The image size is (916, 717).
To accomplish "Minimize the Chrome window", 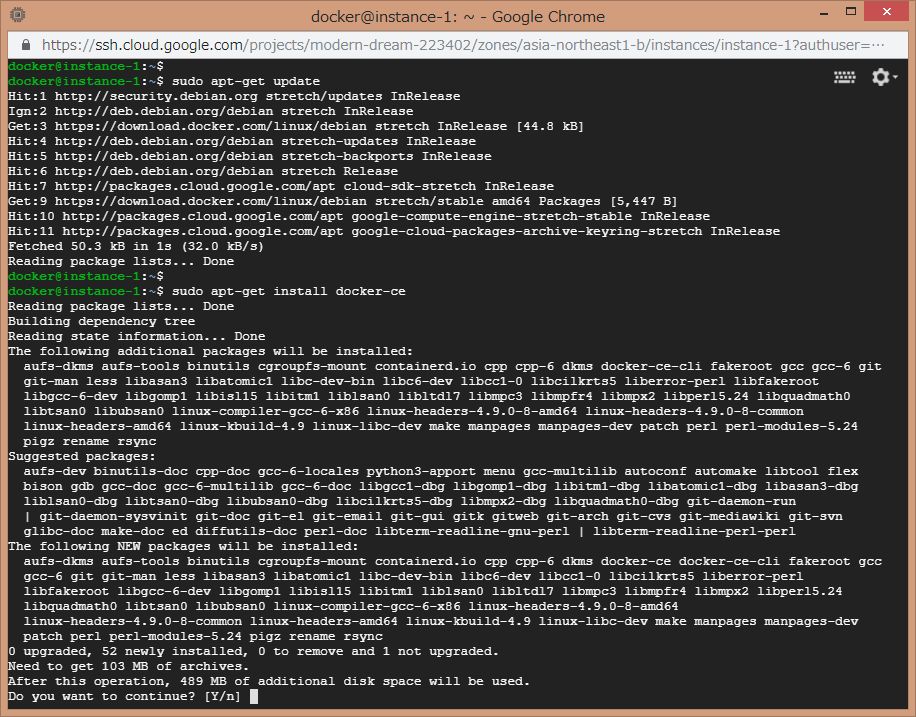I will pos(824,12).
